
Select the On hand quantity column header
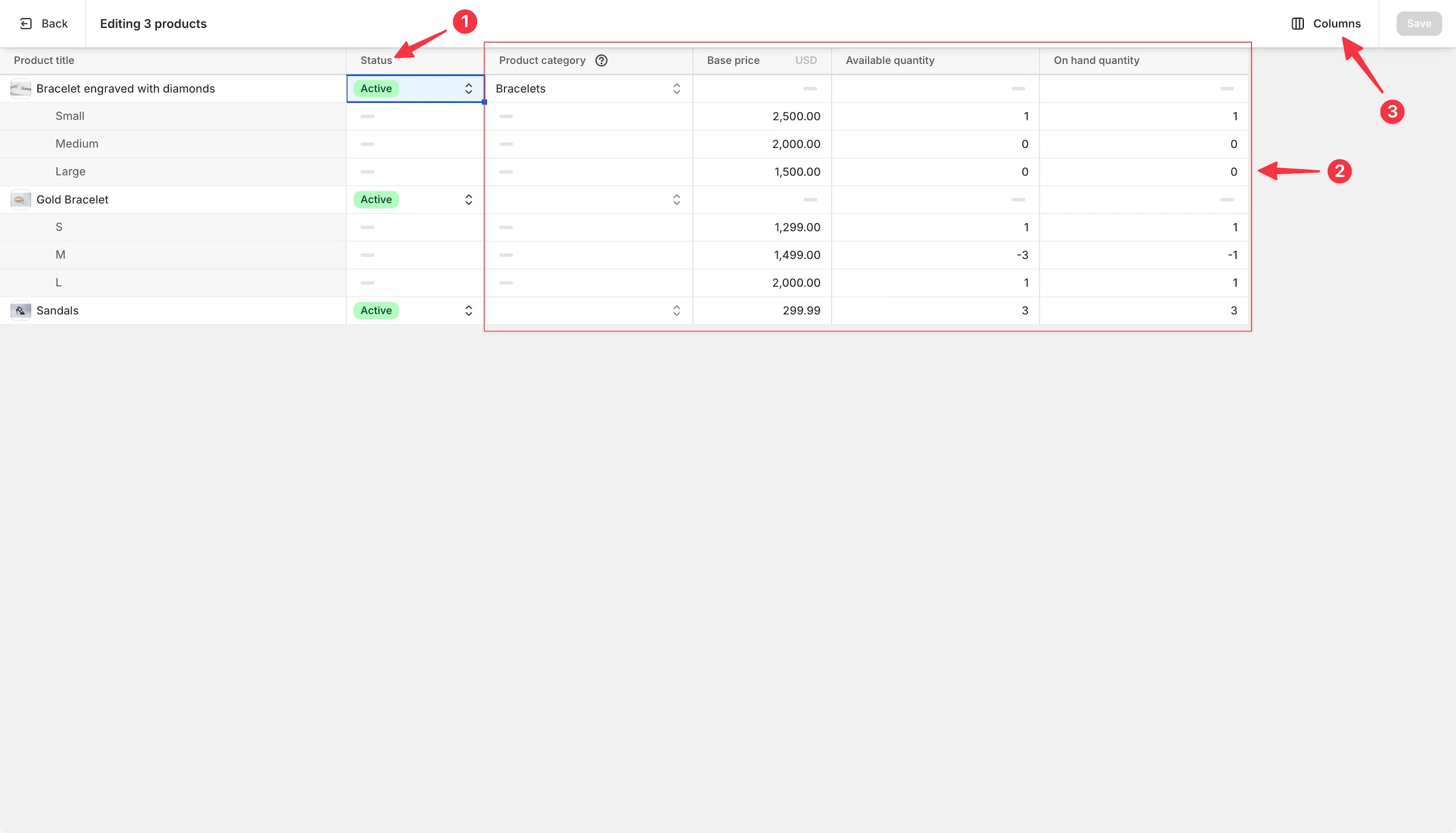pyautogui.click(x=1144, y=61)
